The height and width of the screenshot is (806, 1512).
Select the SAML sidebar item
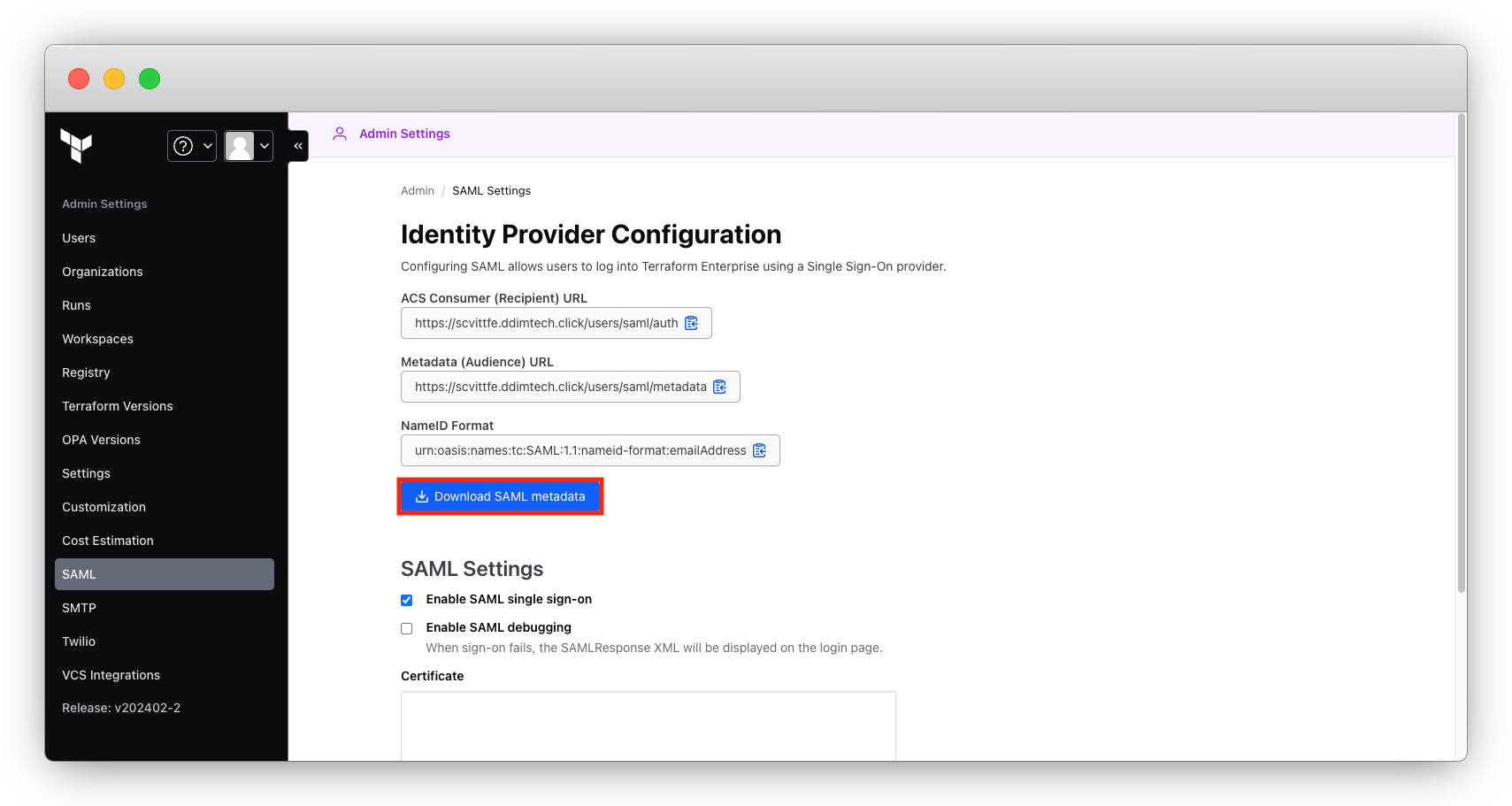click(165, 574)
